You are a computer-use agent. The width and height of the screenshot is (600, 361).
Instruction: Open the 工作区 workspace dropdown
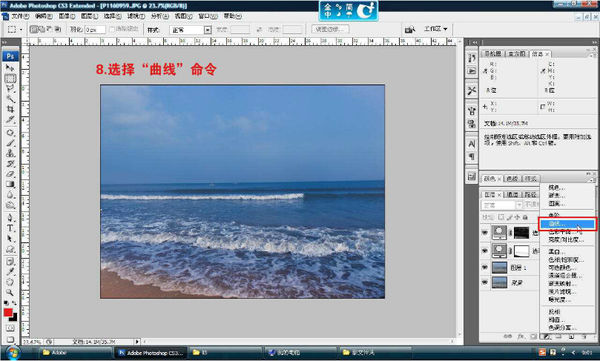[x=435, y=29]
